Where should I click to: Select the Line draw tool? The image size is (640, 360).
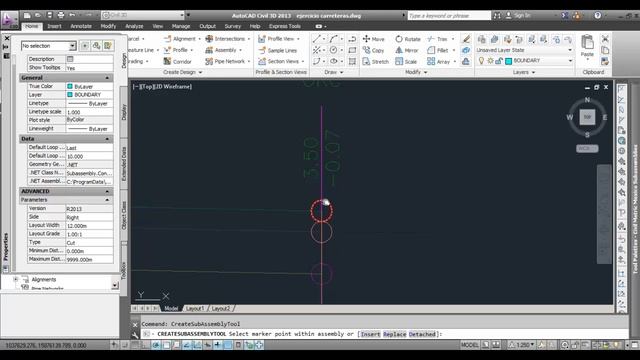click(x=316, y=39)
